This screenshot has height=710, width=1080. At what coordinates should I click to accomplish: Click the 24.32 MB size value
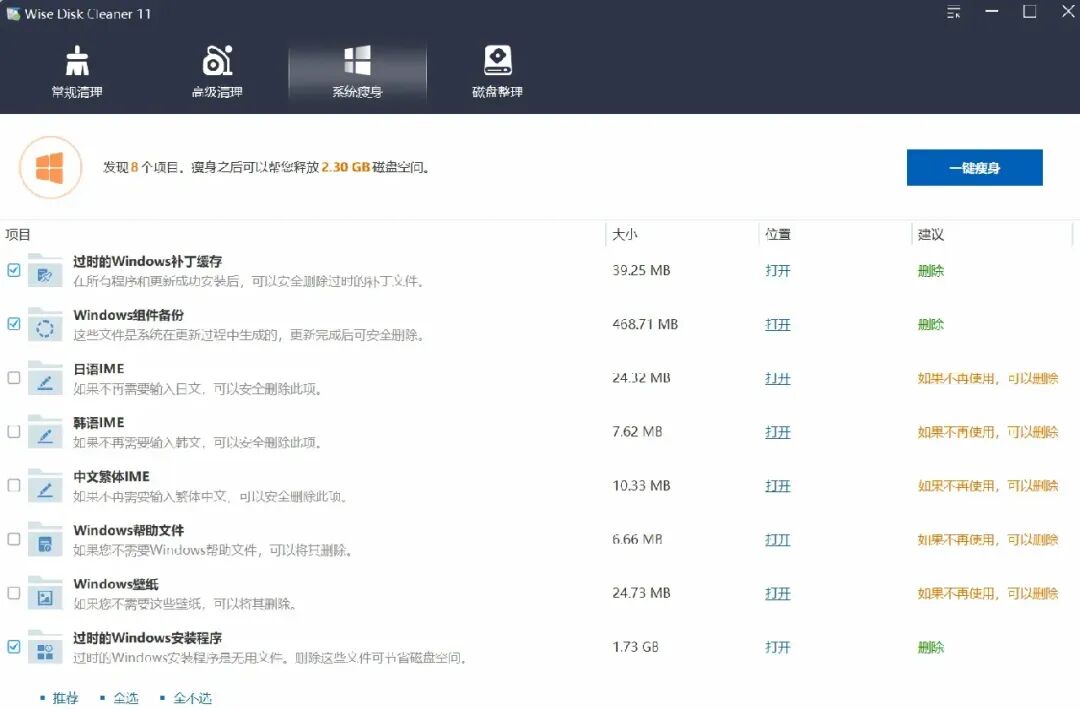coord(641,378)
